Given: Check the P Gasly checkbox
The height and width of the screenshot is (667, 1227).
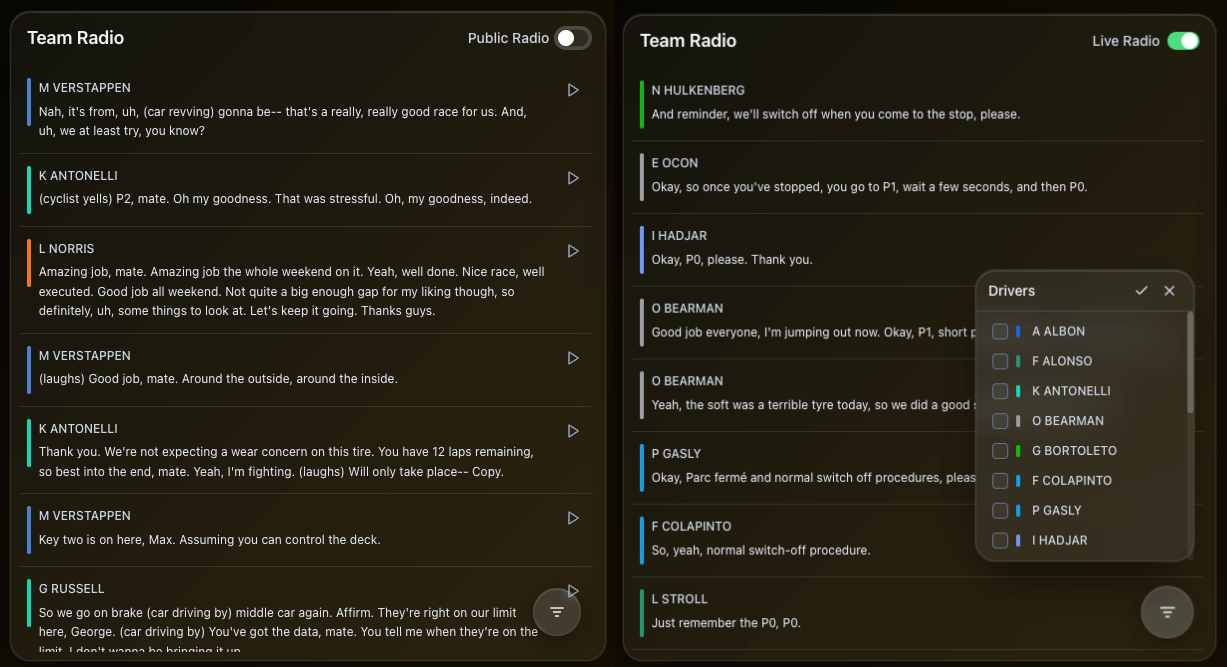Looking at the screenshot, I should click(1000, 511).
